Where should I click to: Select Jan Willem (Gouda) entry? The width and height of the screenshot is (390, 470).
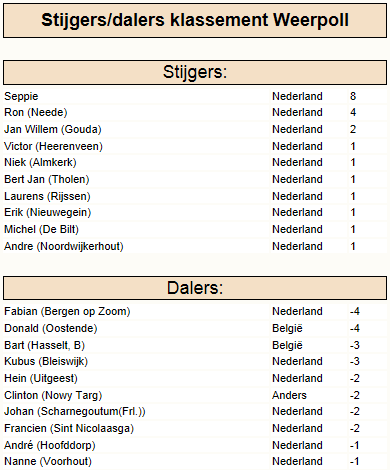(53, 129)
